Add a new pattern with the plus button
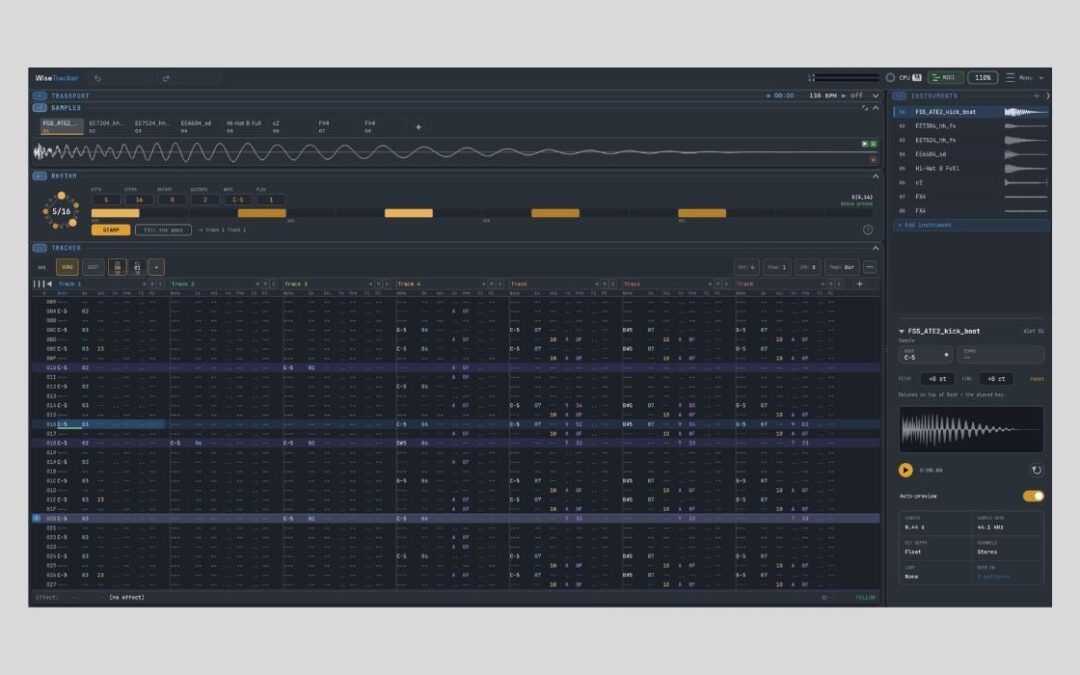Viewport: 1080px width, 675px height. click(x=156, y=267)
